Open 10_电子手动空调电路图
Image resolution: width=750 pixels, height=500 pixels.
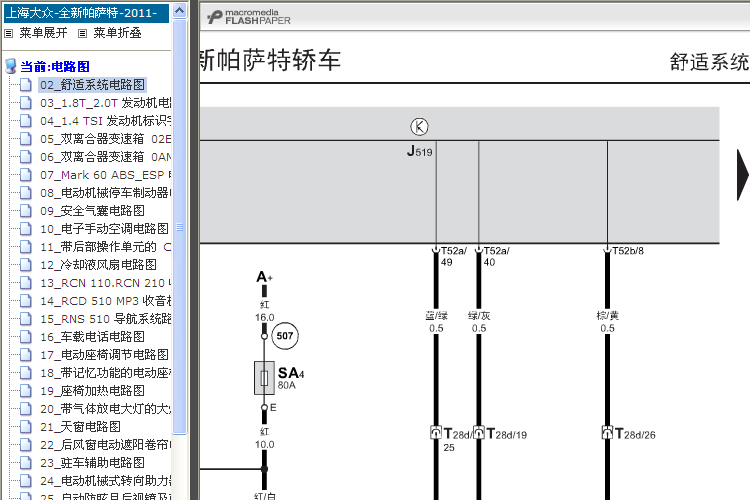pyautogui.click(x=104, y=229)
